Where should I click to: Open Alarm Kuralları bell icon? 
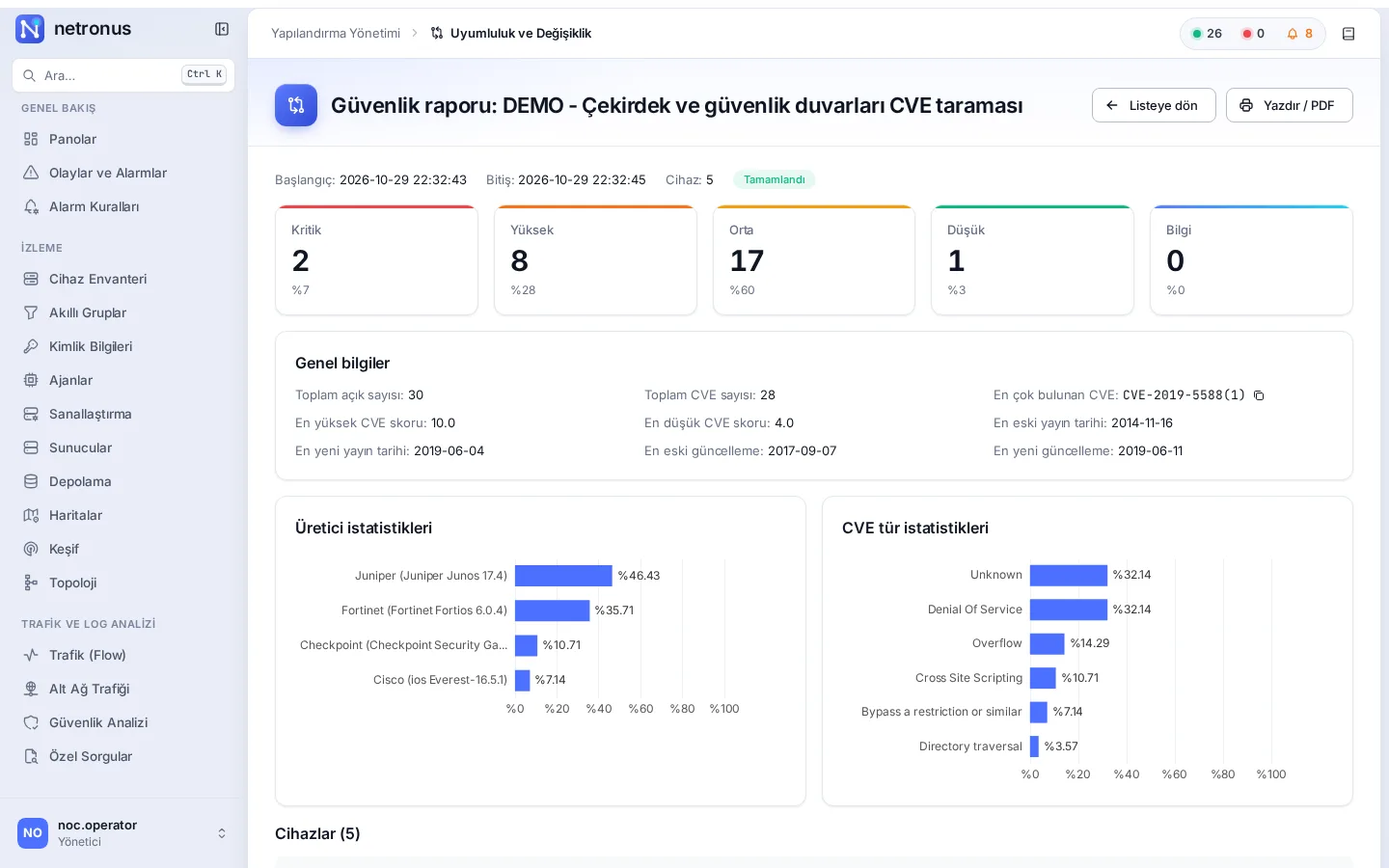[31, 206]
